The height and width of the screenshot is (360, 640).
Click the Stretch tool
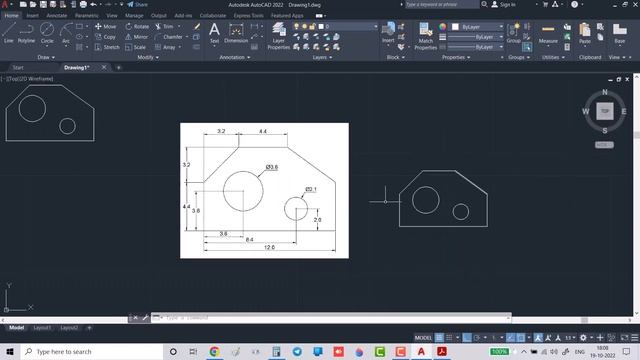107,47
